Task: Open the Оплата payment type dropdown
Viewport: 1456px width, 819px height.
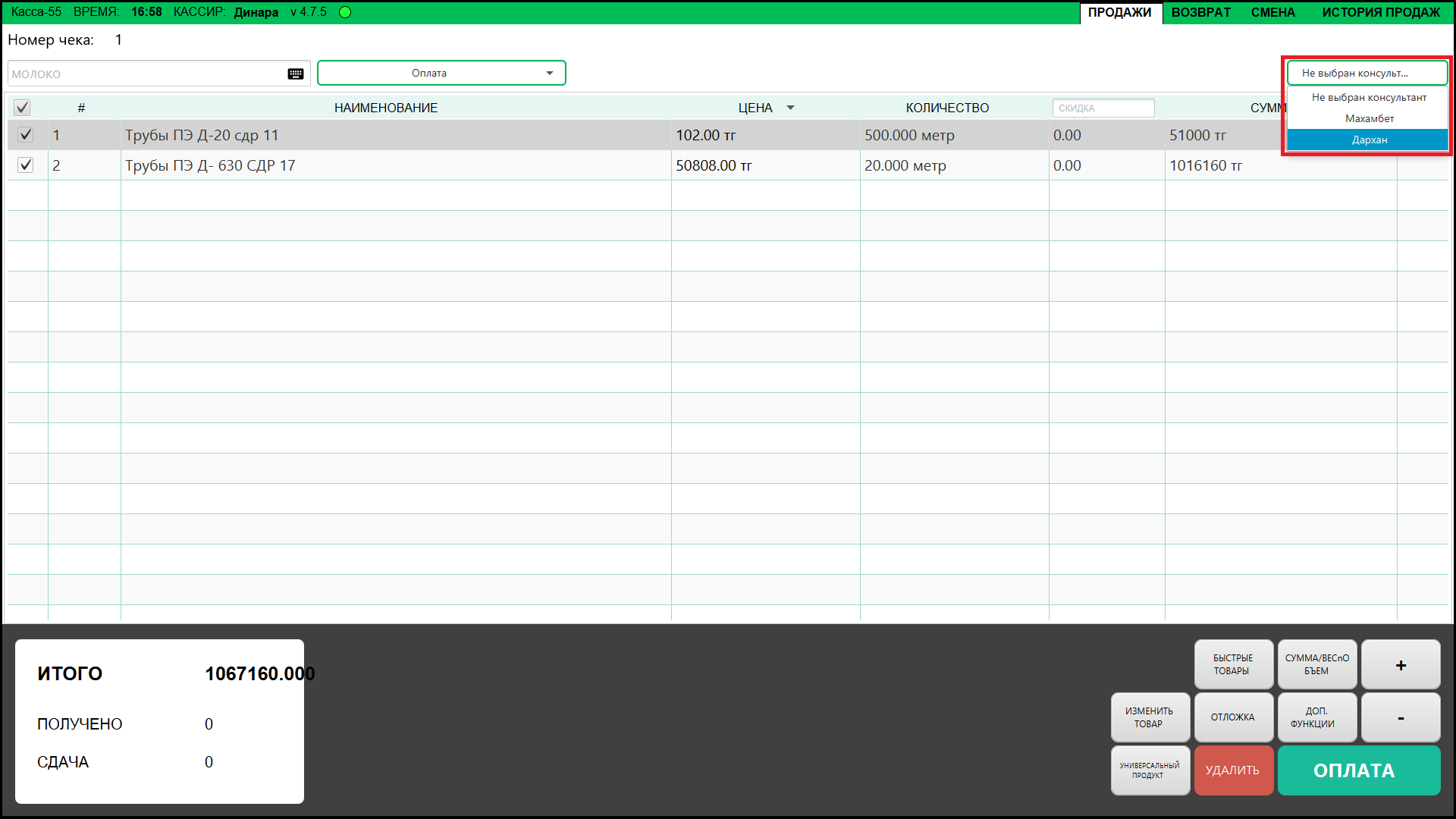Action: click(441, 74)
